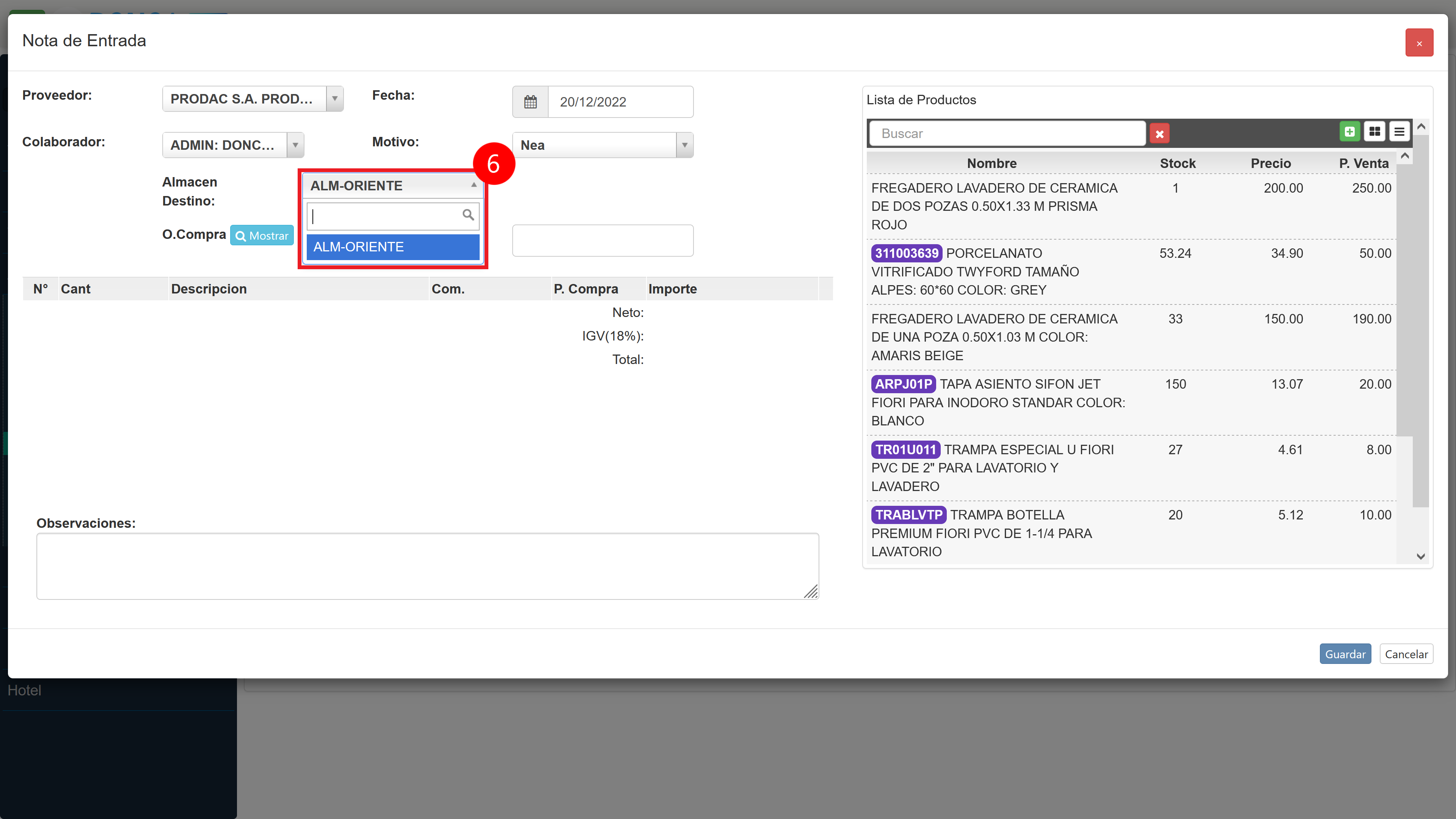Focus the Buscar product search field

1007,133
